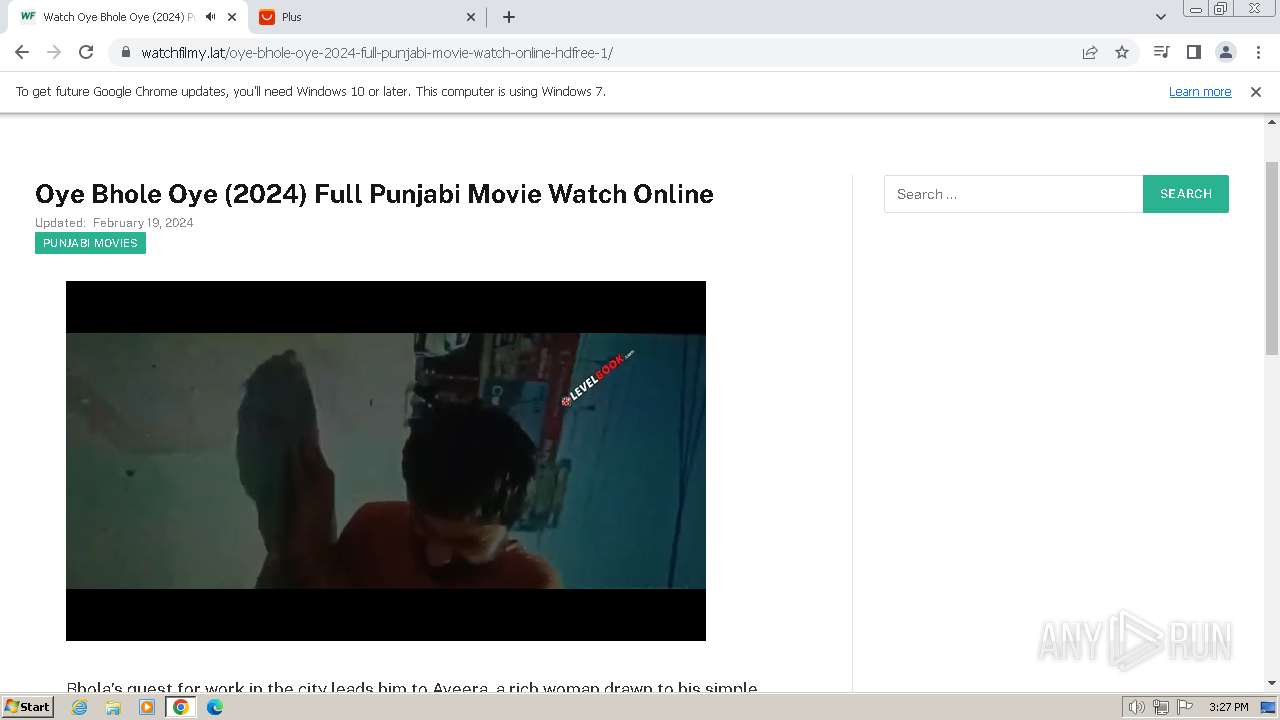The image size is (1280, 720).
Task: Click the vertical page scrollbar thumb
Action: [x=1272, y=258]
